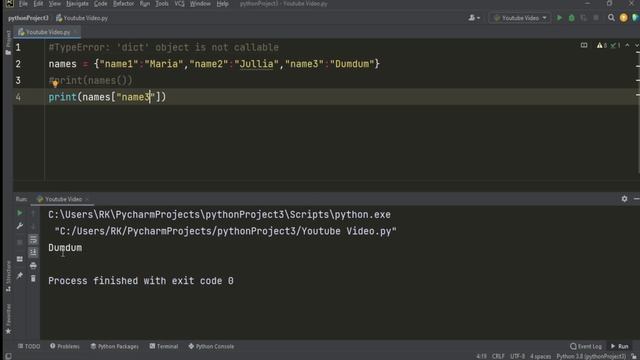Click line number 1 in the gutter
Viewport: 640px width, 360px height.
coord(18,47)
